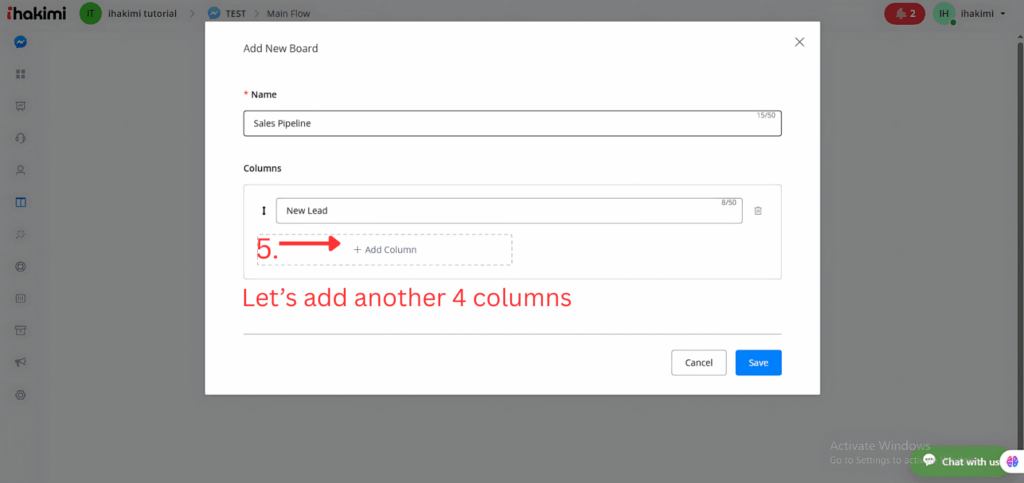Save the new board

(758, 363)
